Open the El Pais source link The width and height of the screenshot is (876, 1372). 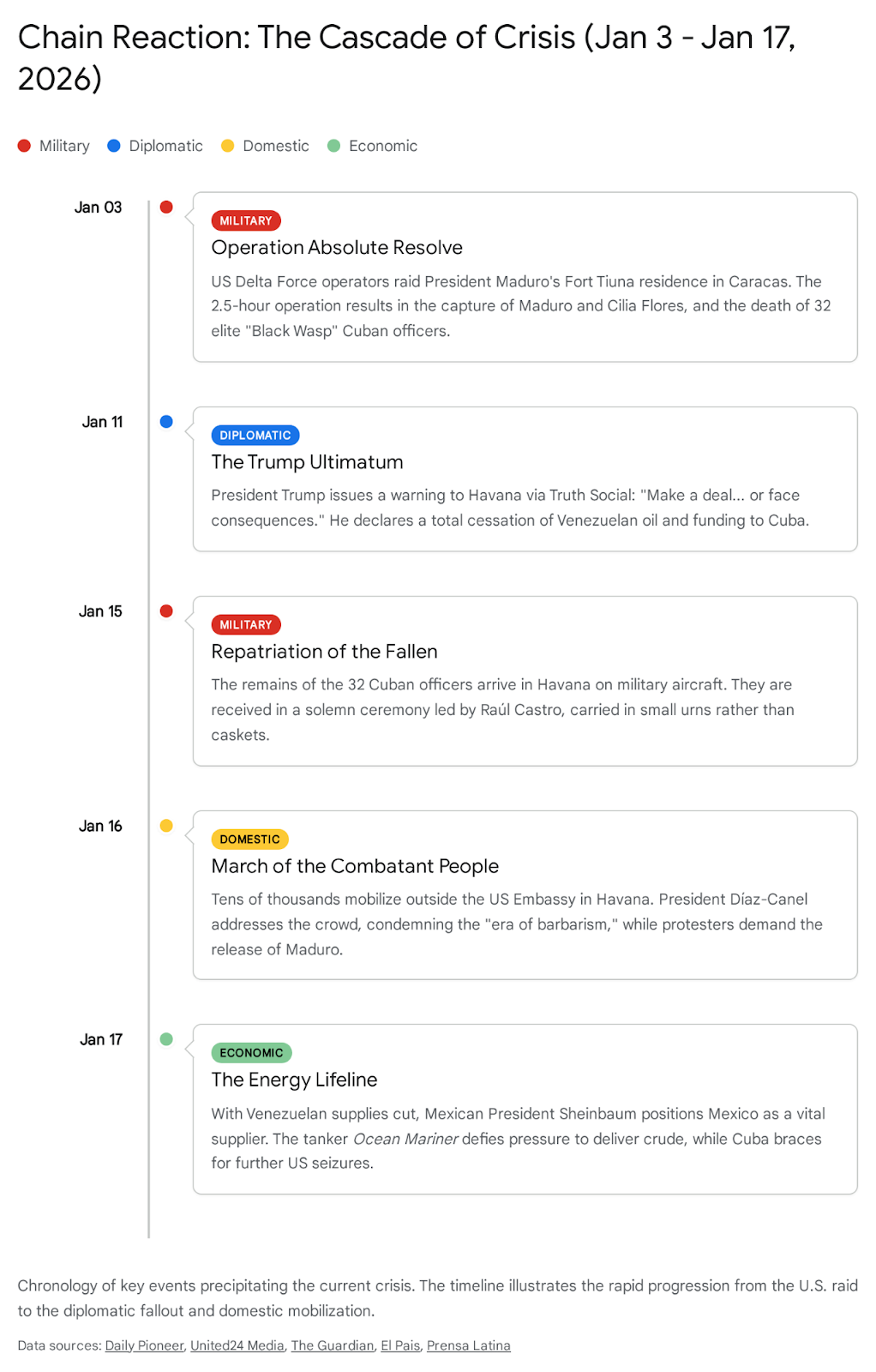(400, 1345)
